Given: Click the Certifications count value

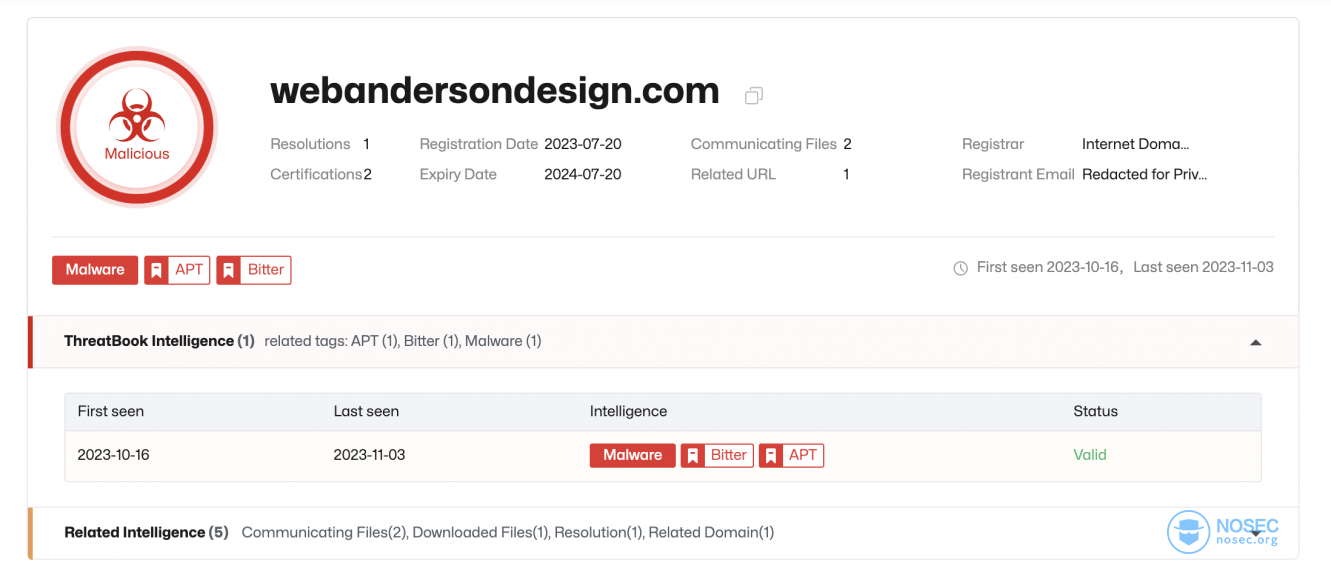Looking at the screenshot, I should tap(367, 174).
